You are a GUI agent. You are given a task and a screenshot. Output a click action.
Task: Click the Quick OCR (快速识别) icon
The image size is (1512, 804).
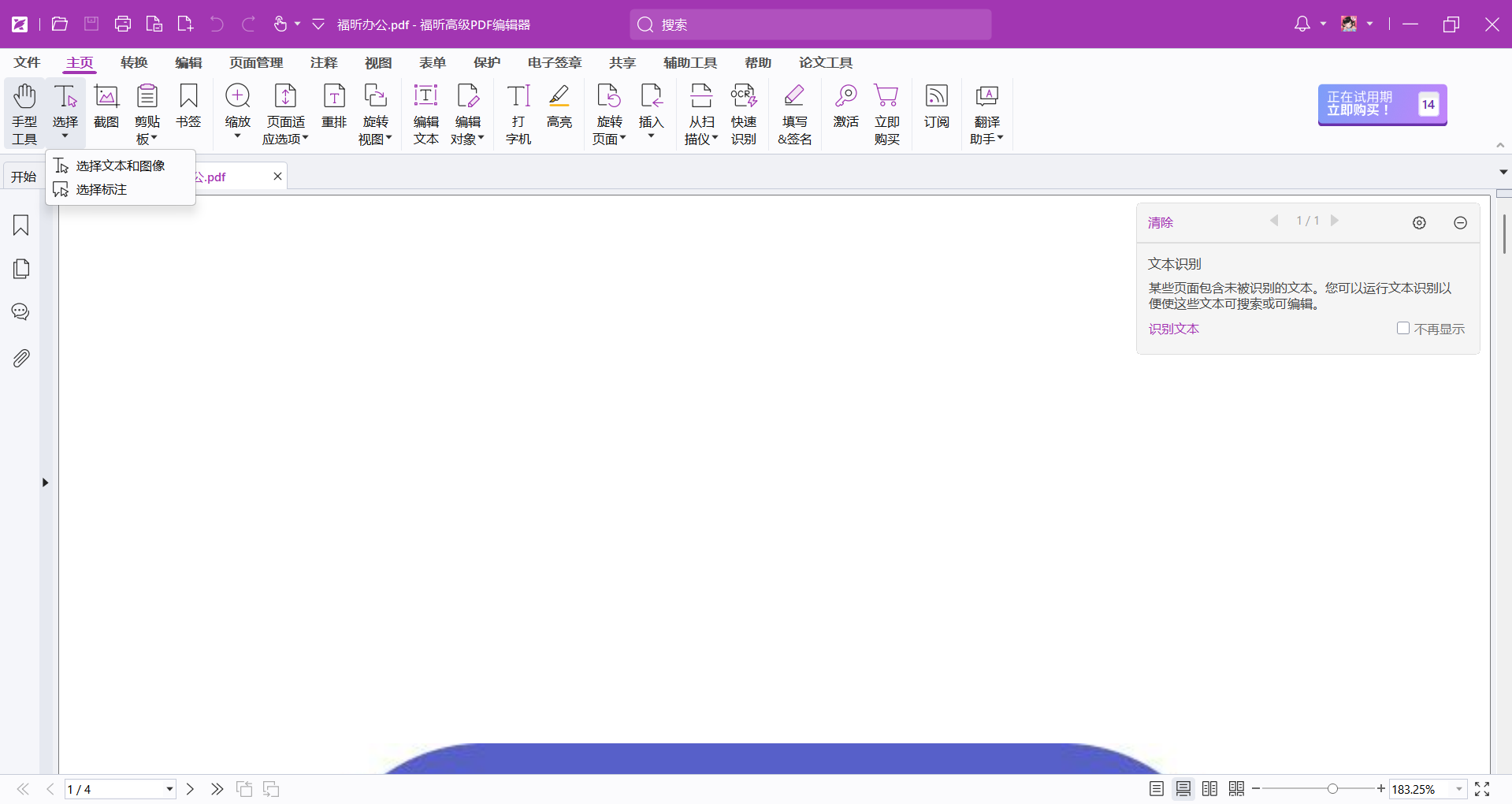[x=743, y=114]
